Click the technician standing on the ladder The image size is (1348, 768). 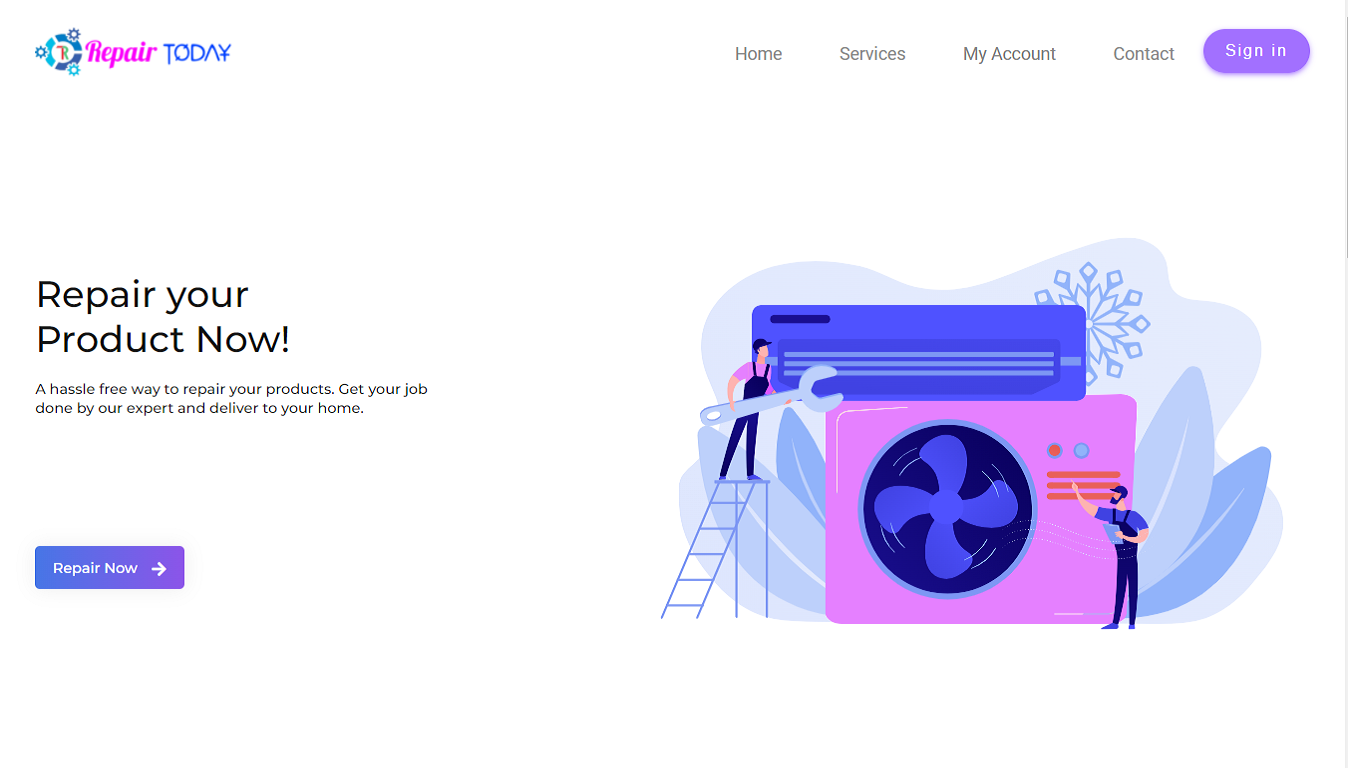click(750, 405)
